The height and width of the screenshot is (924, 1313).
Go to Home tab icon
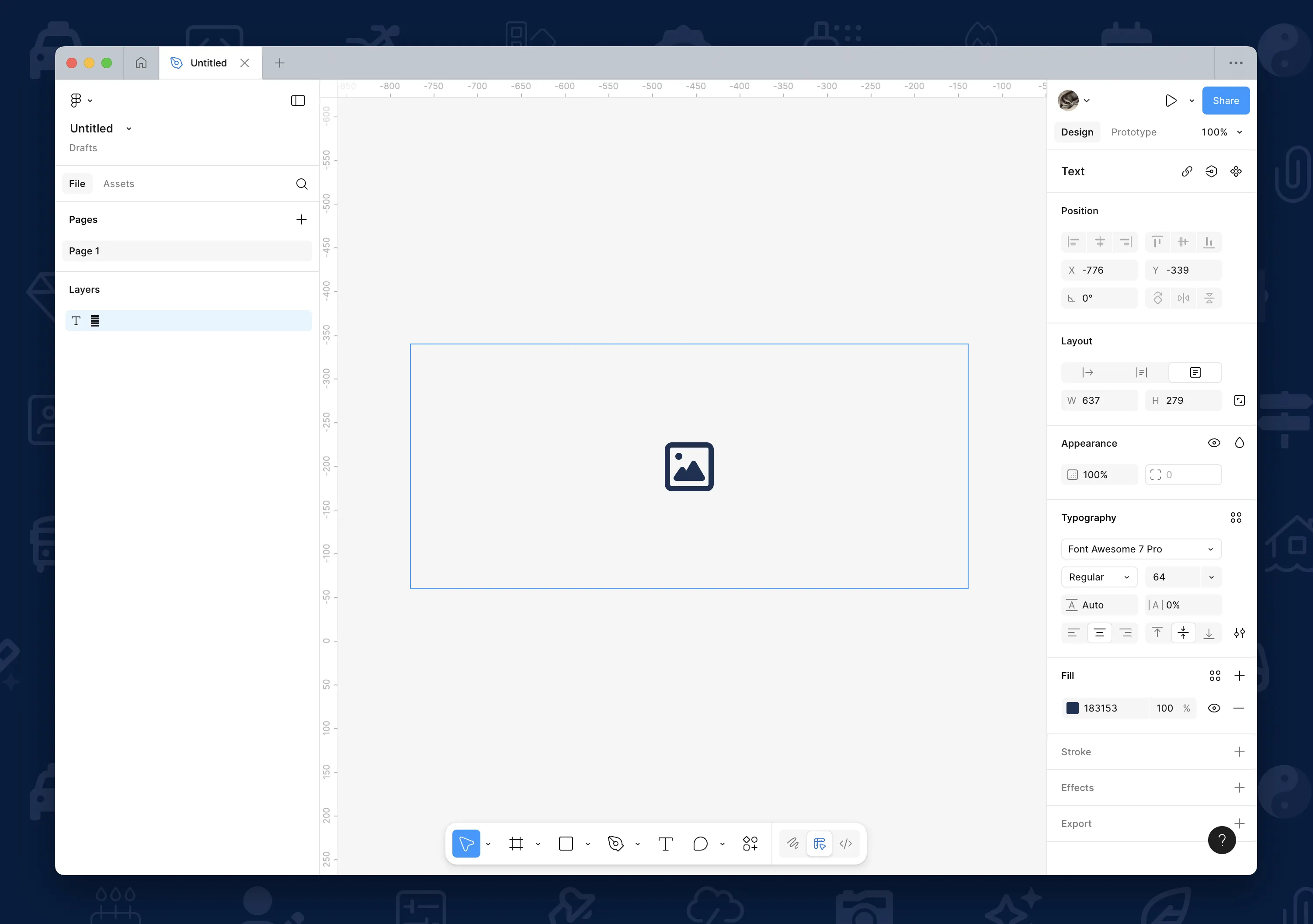141,63
